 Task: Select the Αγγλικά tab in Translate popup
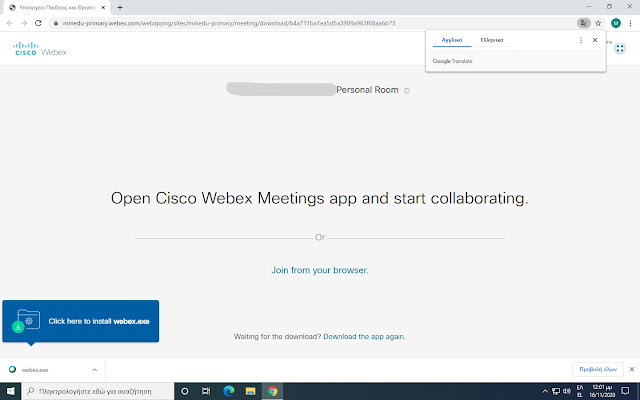(452, 40)
